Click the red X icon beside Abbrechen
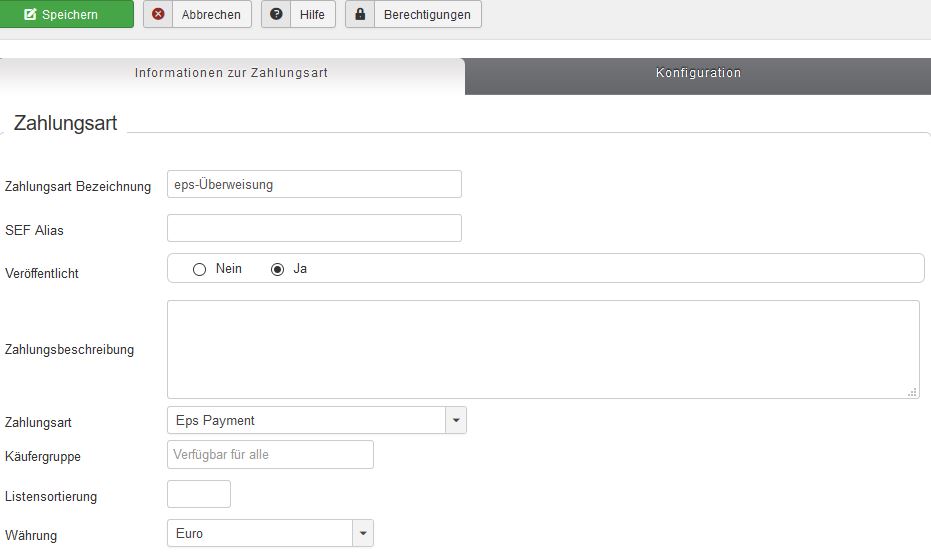This screenshot has height=553, width=931. pos(158,14)
